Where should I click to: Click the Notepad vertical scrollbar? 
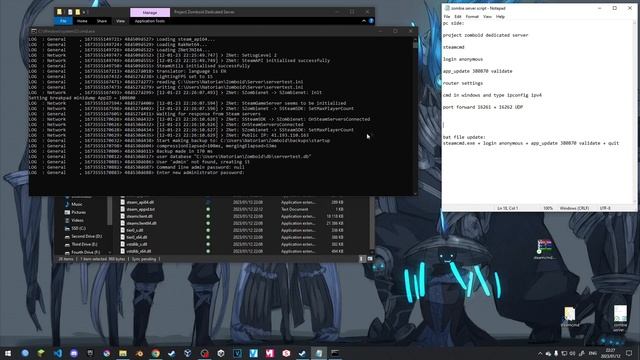coord(635,112)
